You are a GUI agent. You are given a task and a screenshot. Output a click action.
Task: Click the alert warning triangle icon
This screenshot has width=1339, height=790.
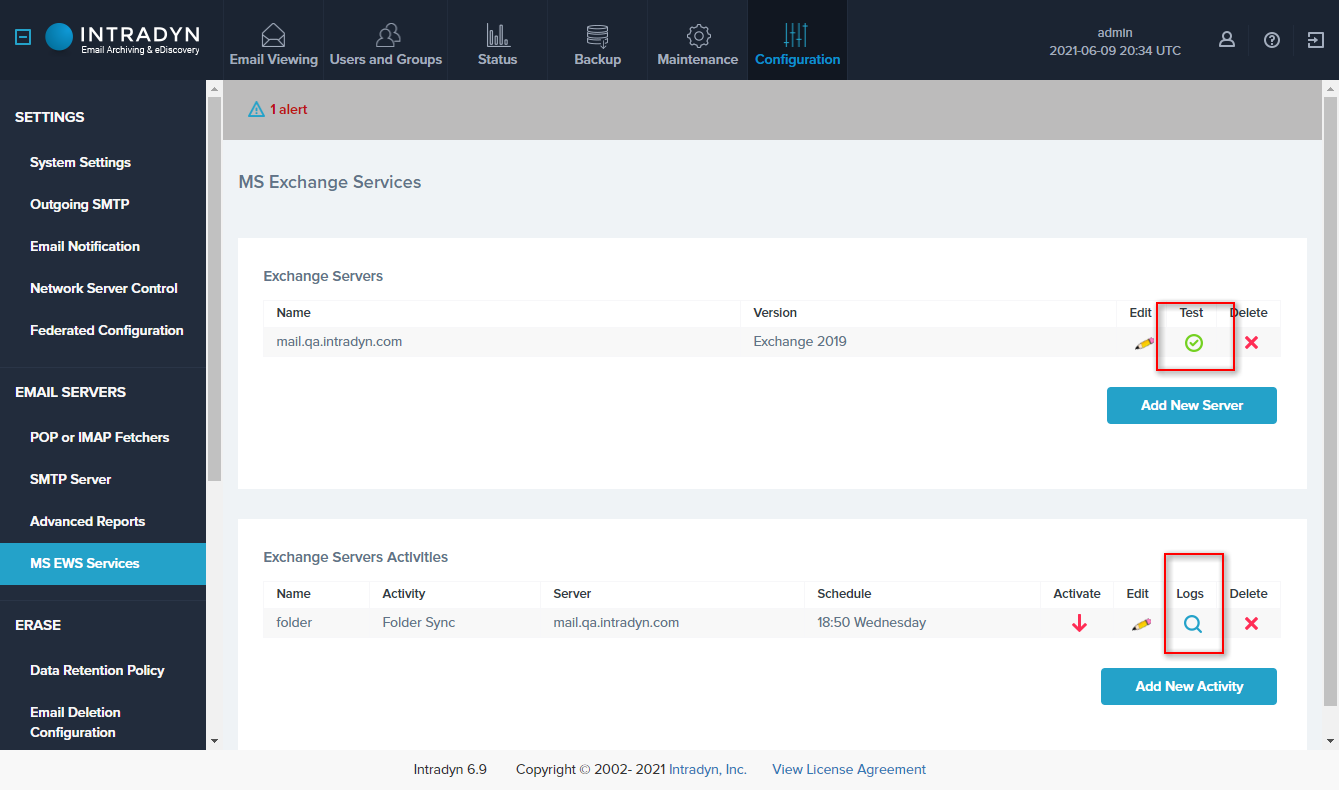click(256, 109)
